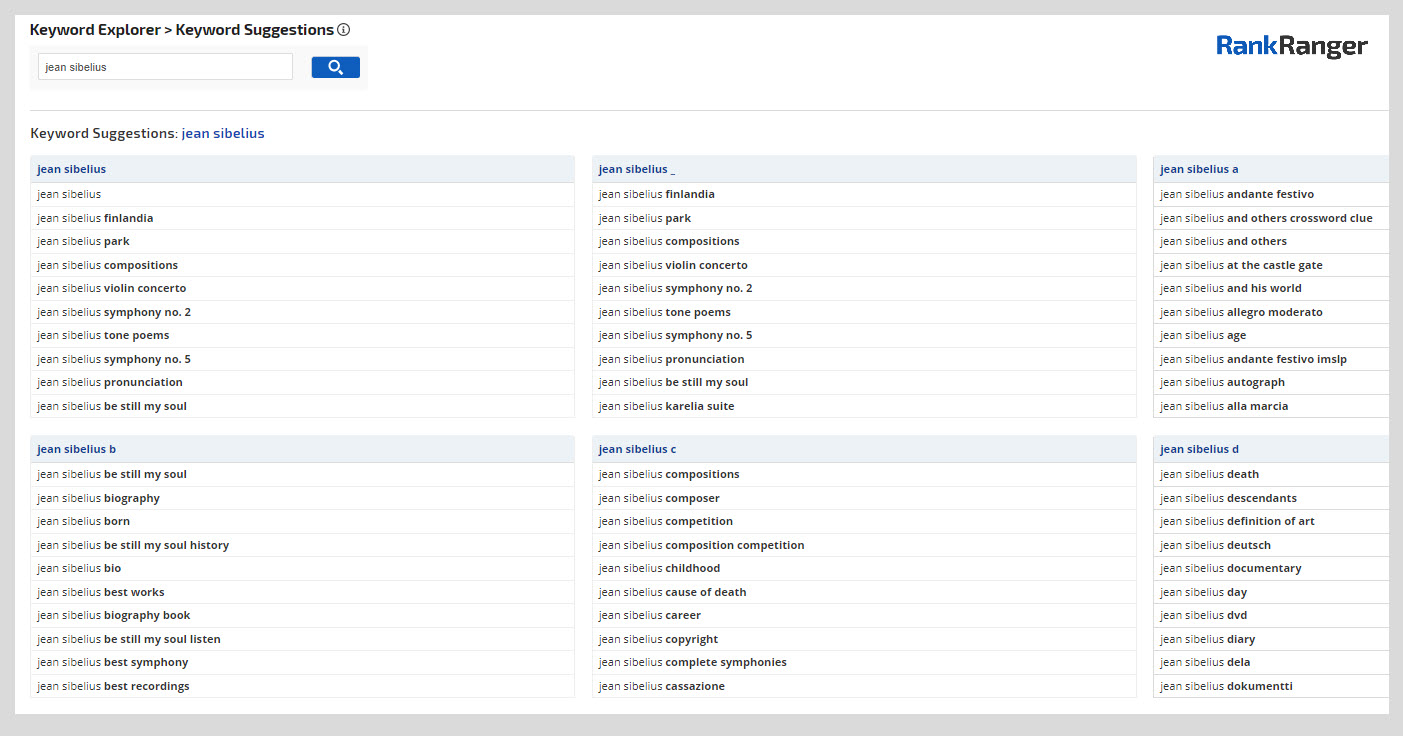Click 'jean sibelius complete symphonies' suggestion
Image resolution: width=1403 pixels, height=736 pixels.
(692, 662)
